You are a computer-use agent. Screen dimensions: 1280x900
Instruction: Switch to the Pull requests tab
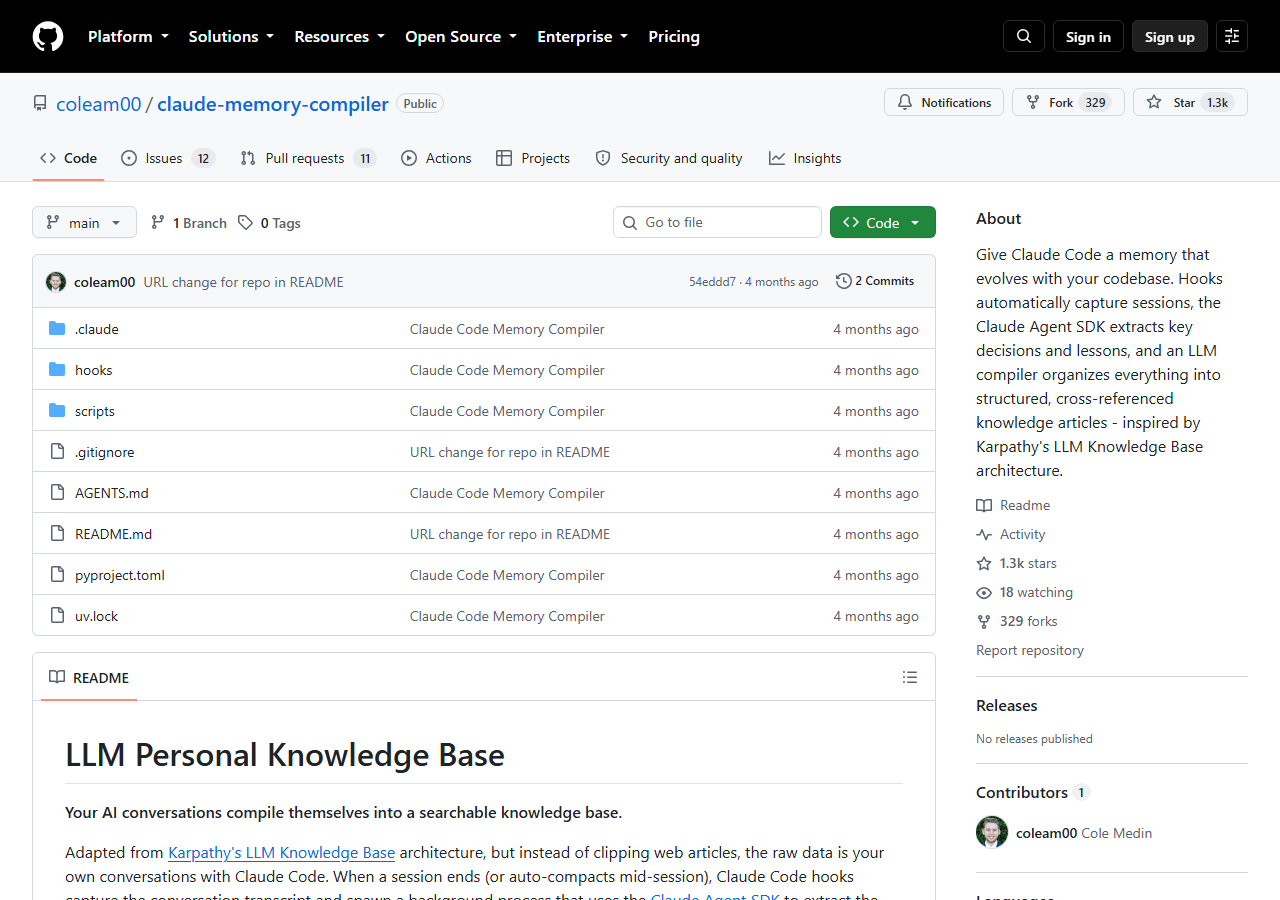(308, 158)
